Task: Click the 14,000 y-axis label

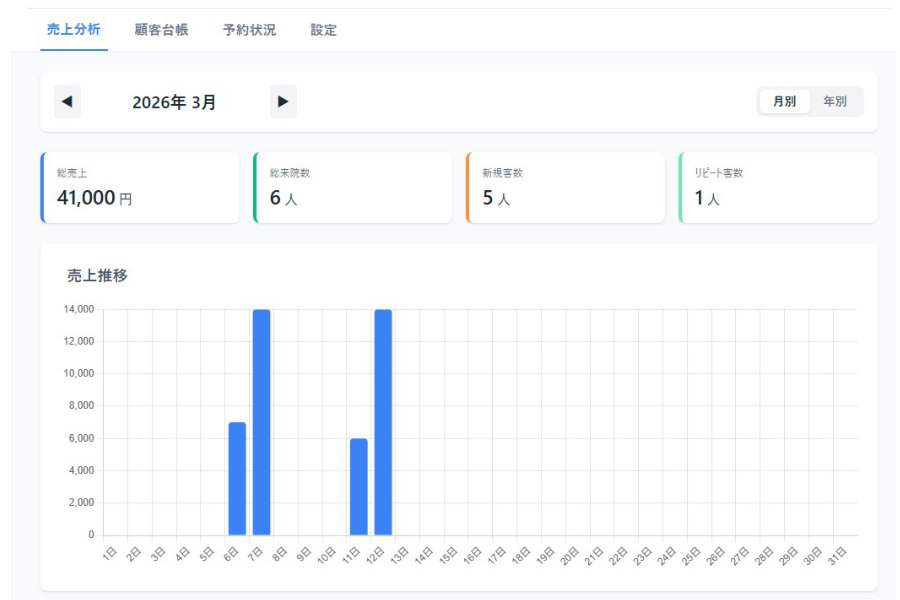Action: click(x=78, y=309)
